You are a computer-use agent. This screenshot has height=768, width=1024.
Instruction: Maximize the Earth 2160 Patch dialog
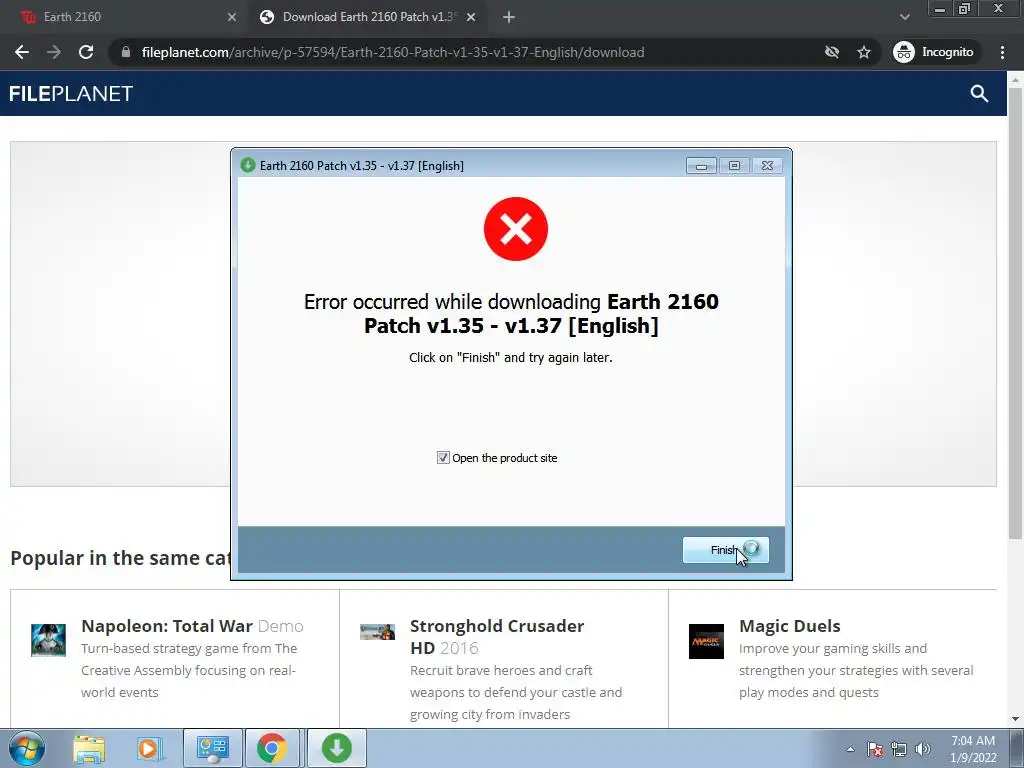(734, 166)
